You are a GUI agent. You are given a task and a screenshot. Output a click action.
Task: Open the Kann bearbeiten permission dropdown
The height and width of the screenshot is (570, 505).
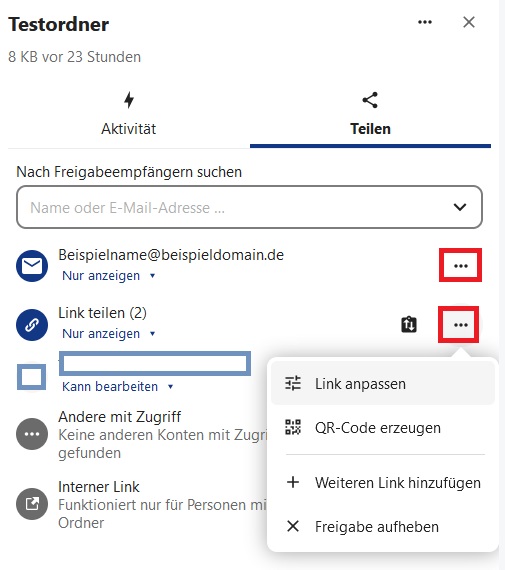point(118,386)
